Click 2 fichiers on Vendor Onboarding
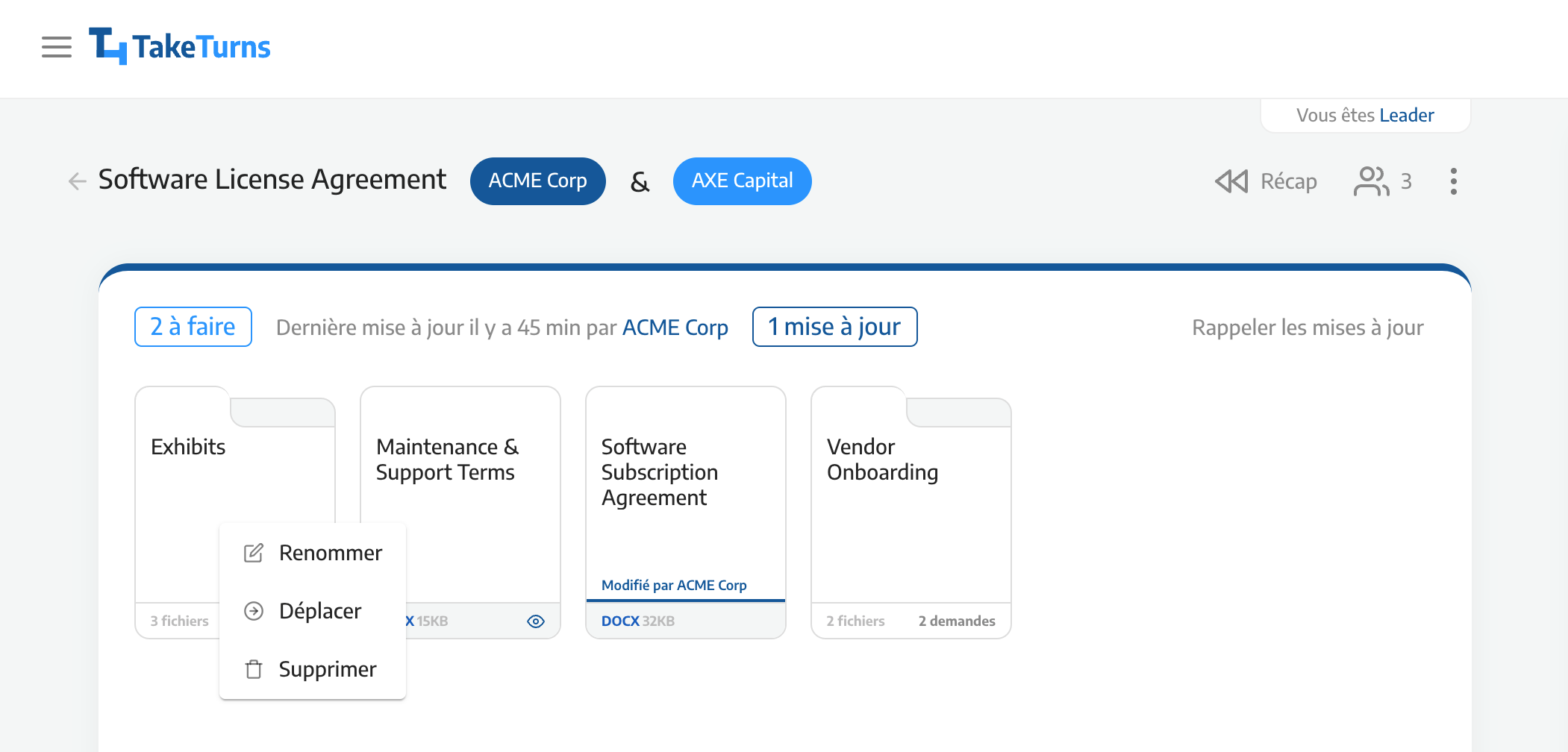 click(855, 621)
